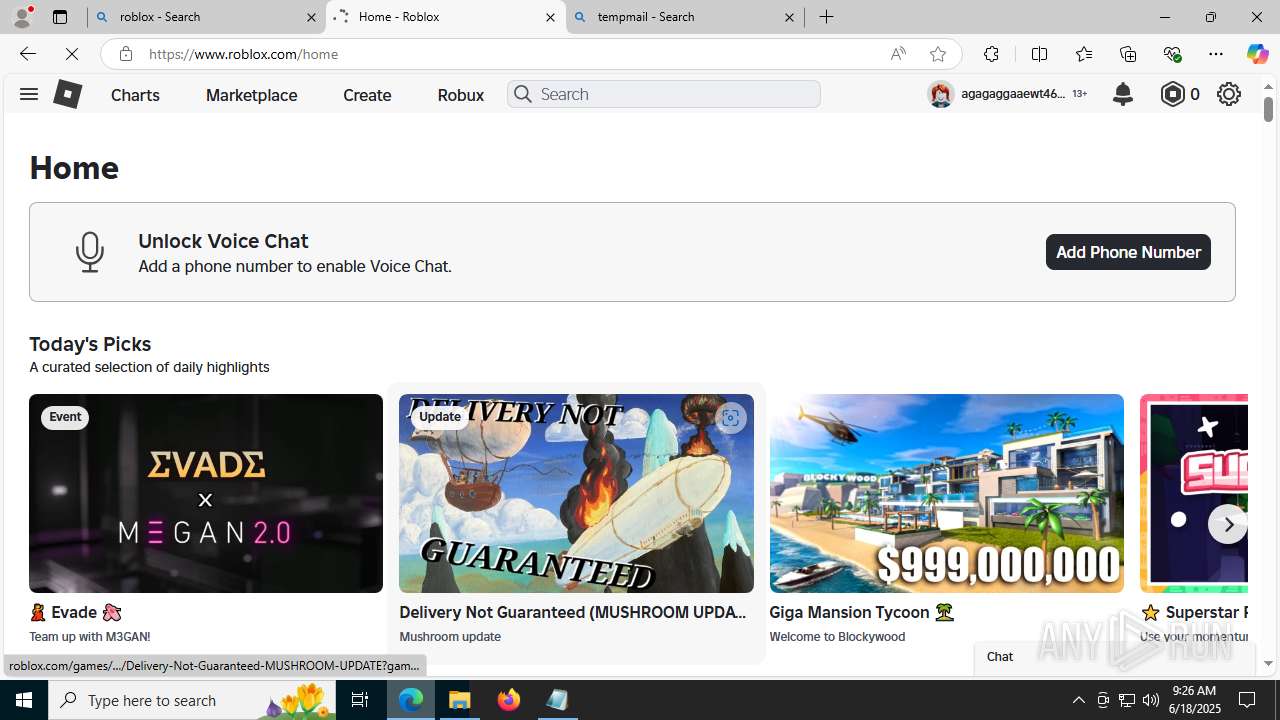Go back with the browser back arrow
Viewport: 1280px width, 720px height.
click(x=27, y=54)
